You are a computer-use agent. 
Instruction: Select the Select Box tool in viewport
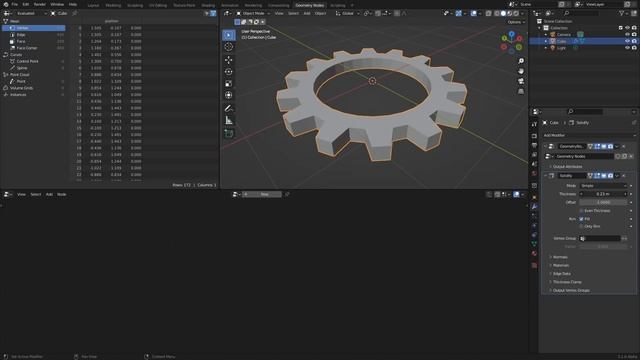229,35
